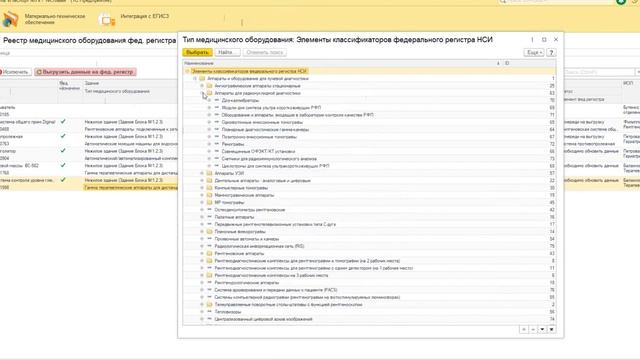
Task: Focus the registry search field at right
Action: tap(599, 72)
